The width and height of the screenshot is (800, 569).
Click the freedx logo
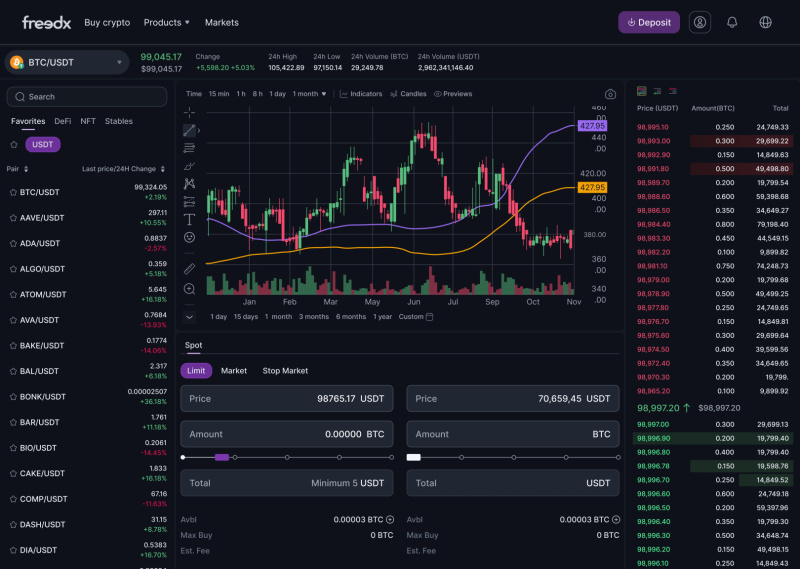46,22
